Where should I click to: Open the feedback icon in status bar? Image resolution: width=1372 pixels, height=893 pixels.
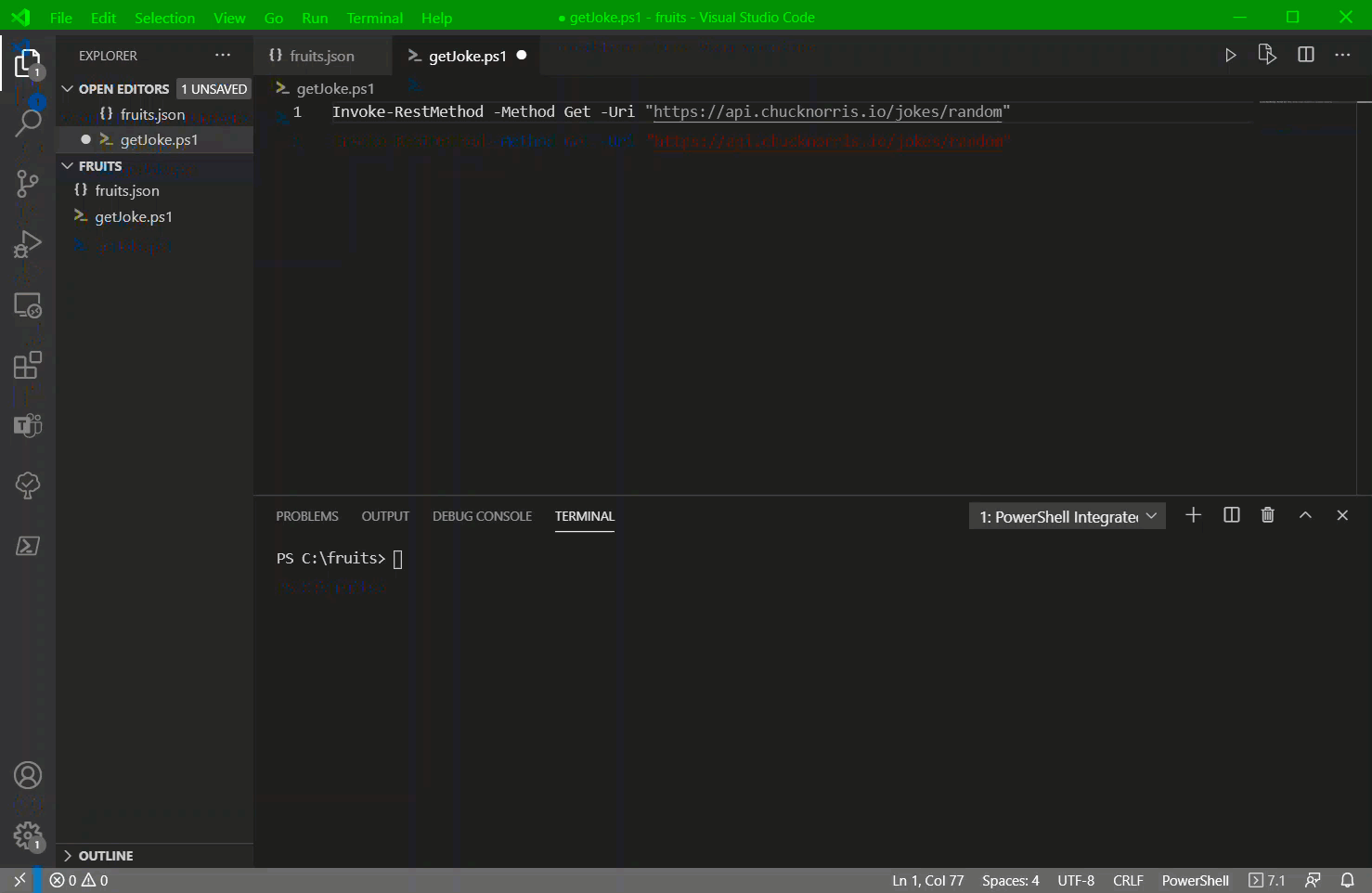(1313, 880)
